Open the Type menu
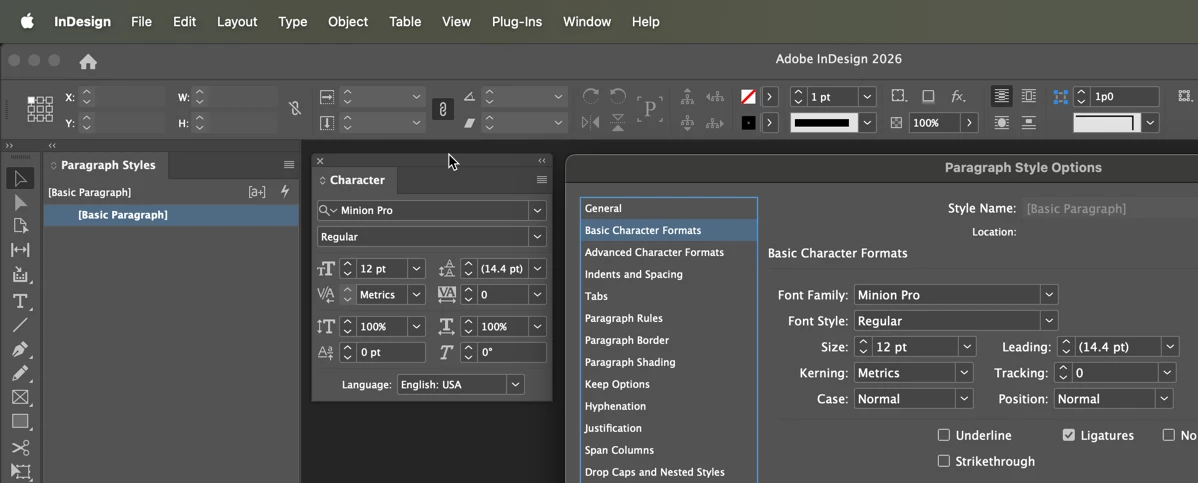The width and height of the screenshot is (1198, 483). (293, 21)
